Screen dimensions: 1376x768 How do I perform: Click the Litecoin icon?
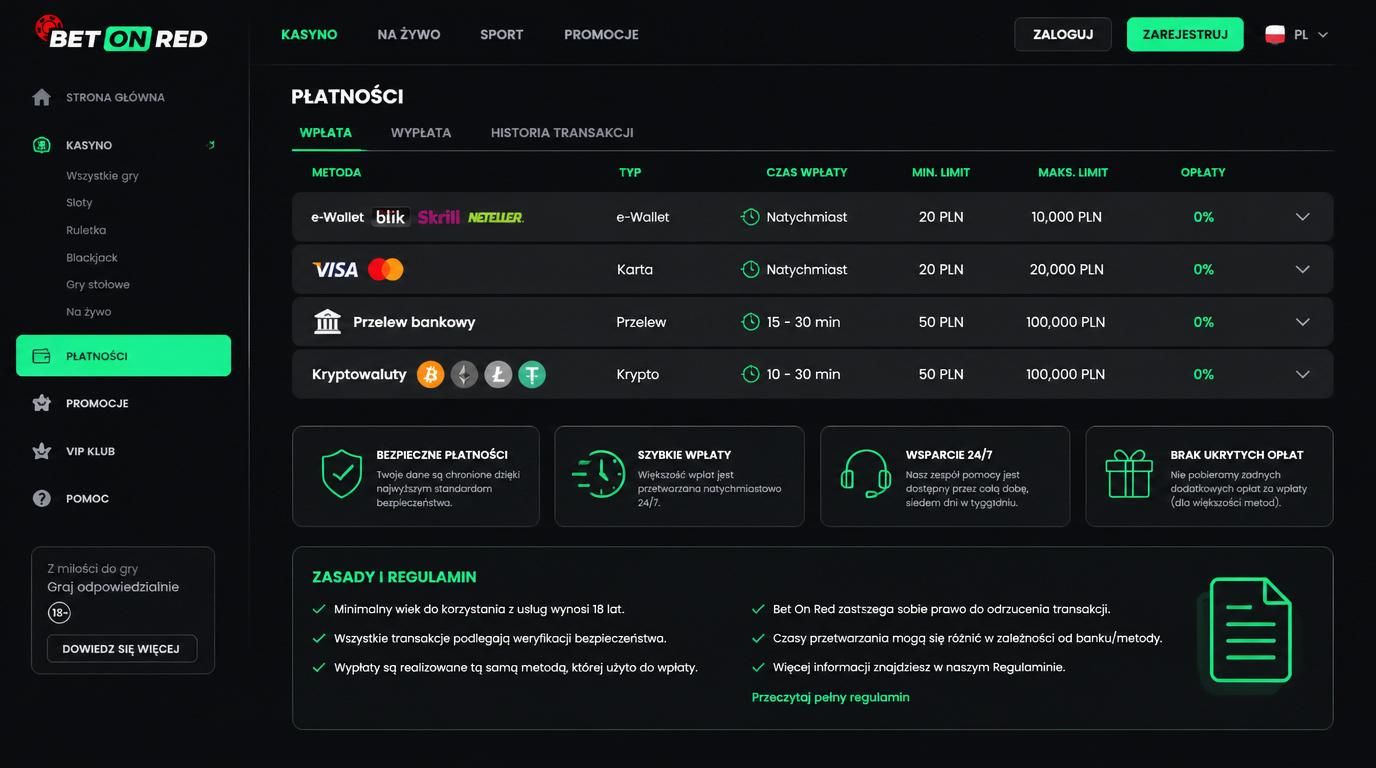(498, 374)
